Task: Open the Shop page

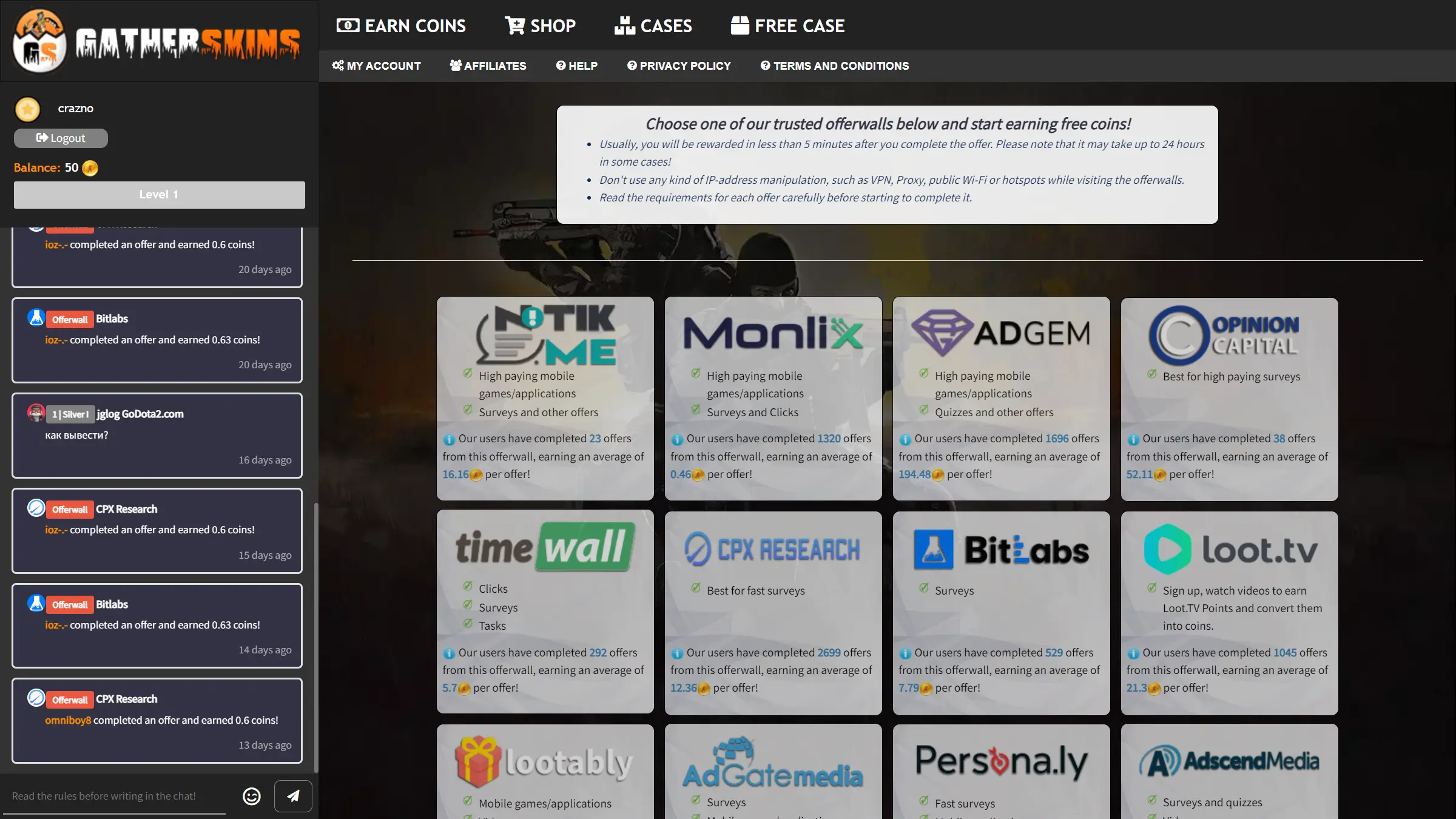Action: (x=540, y=25)
